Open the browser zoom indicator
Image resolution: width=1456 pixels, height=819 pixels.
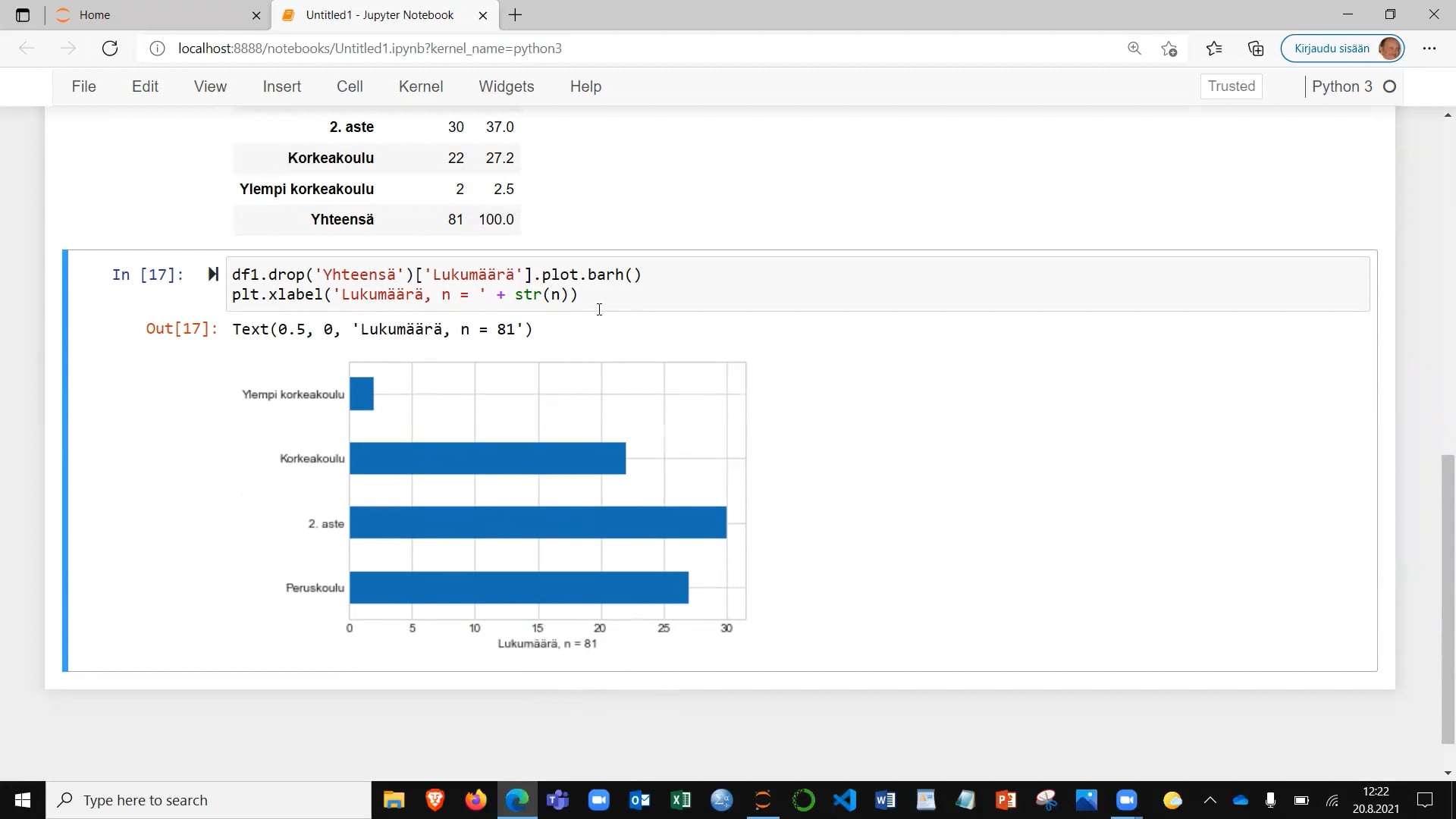click(x=1134, y=49)
